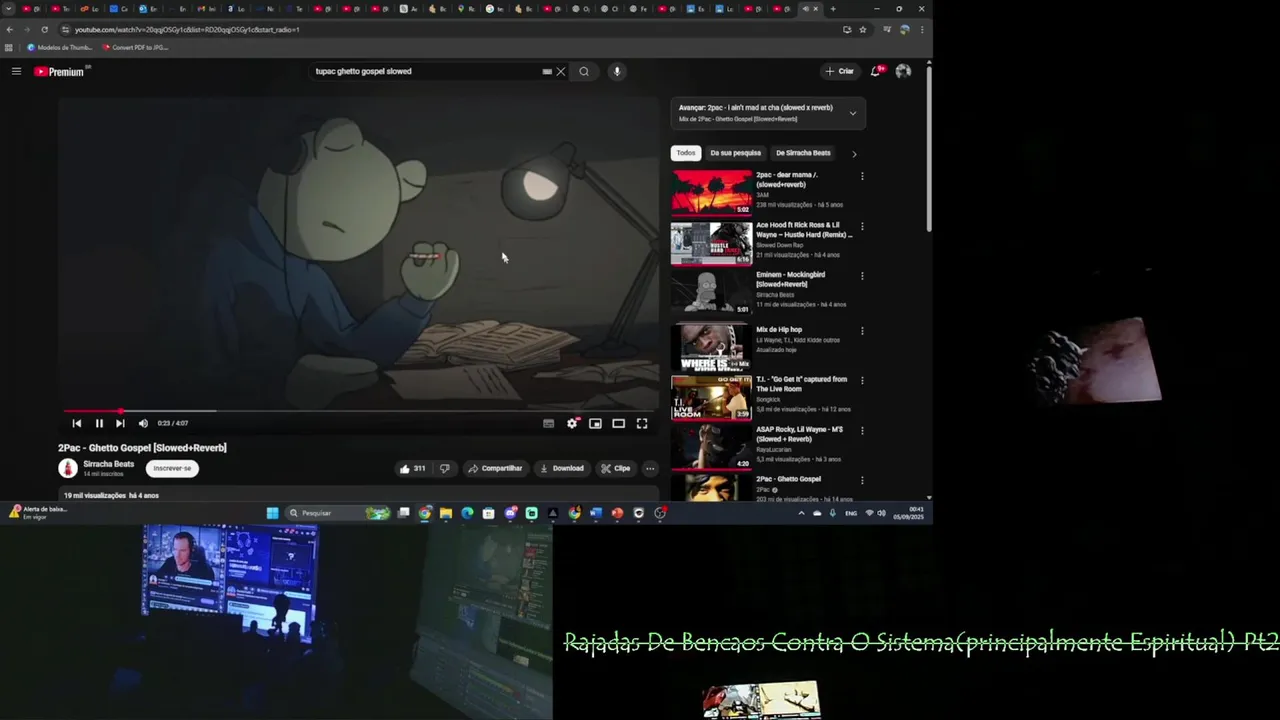Open a new Chrome tab
The width and height of the screenshot is (1280, 720).
point(832,9)
